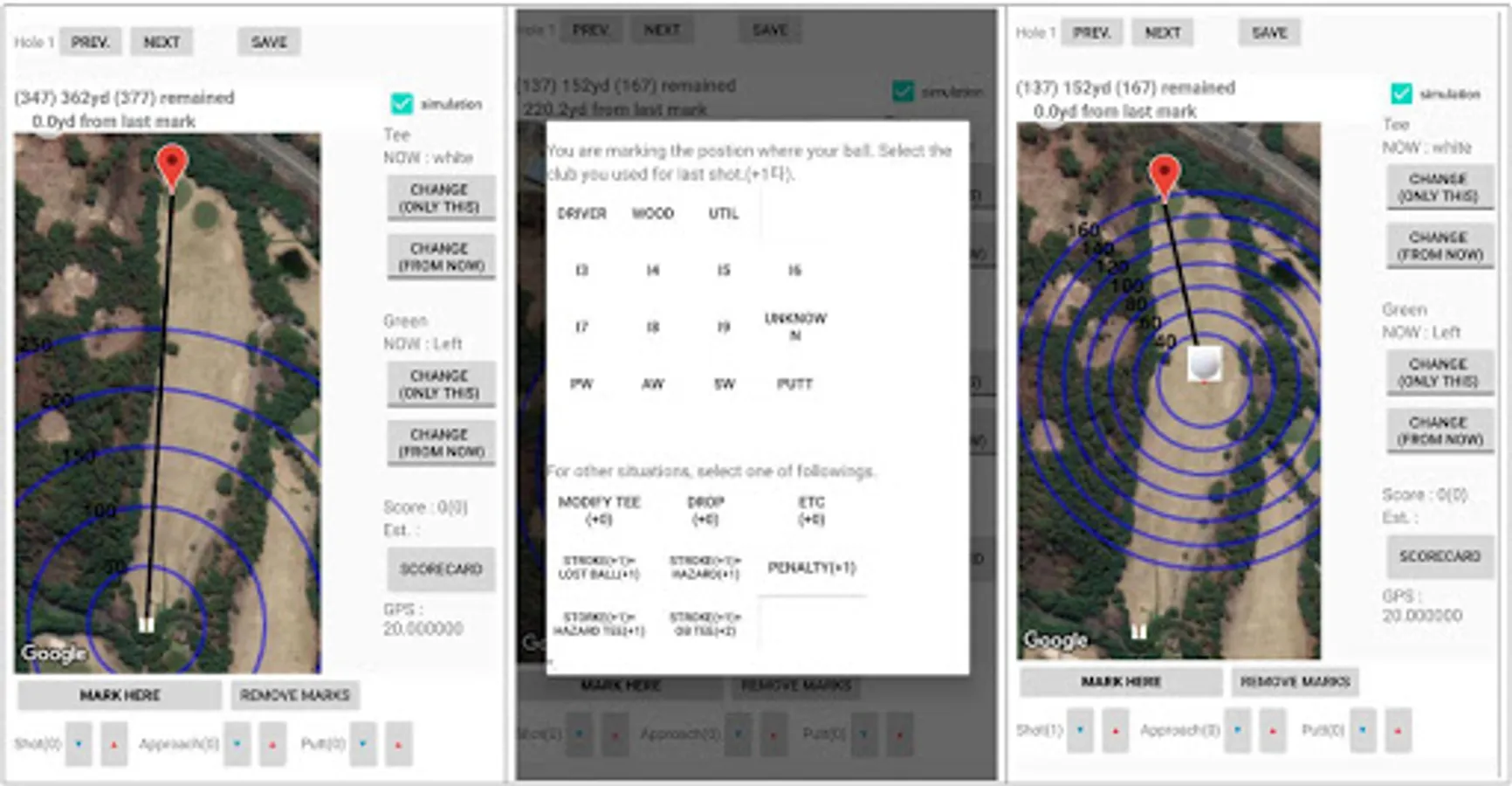Decrease Putt count on the right screen

coord(1363,730)
